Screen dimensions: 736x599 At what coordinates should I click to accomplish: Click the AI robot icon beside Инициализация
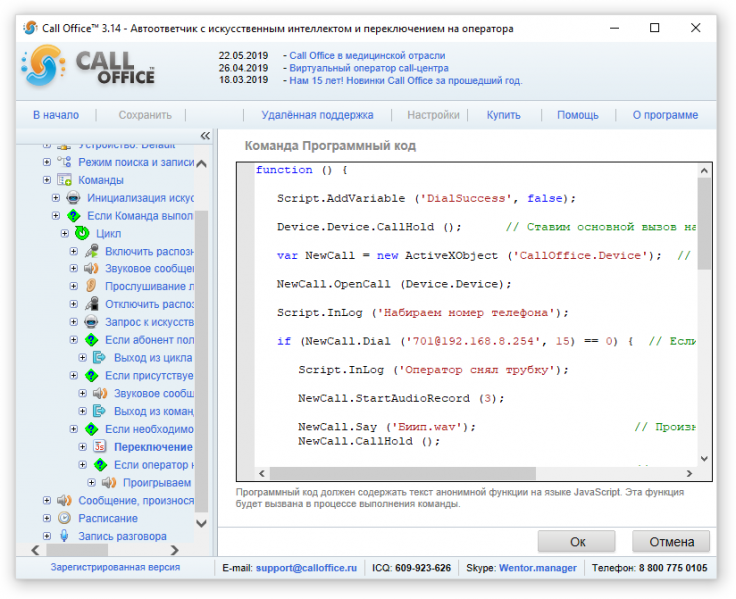point(73,198)
